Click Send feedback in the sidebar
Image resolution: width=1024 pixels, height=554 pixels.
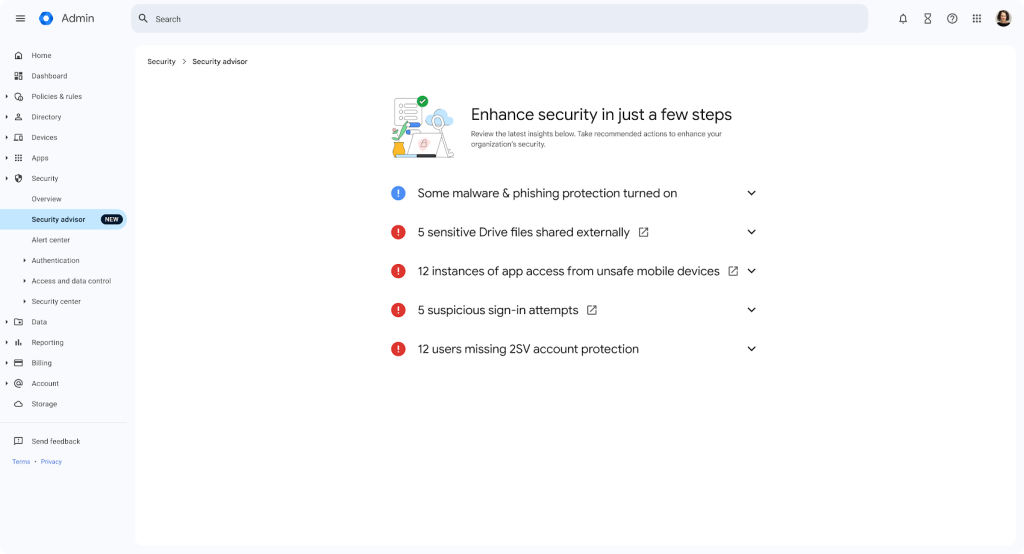55,441
